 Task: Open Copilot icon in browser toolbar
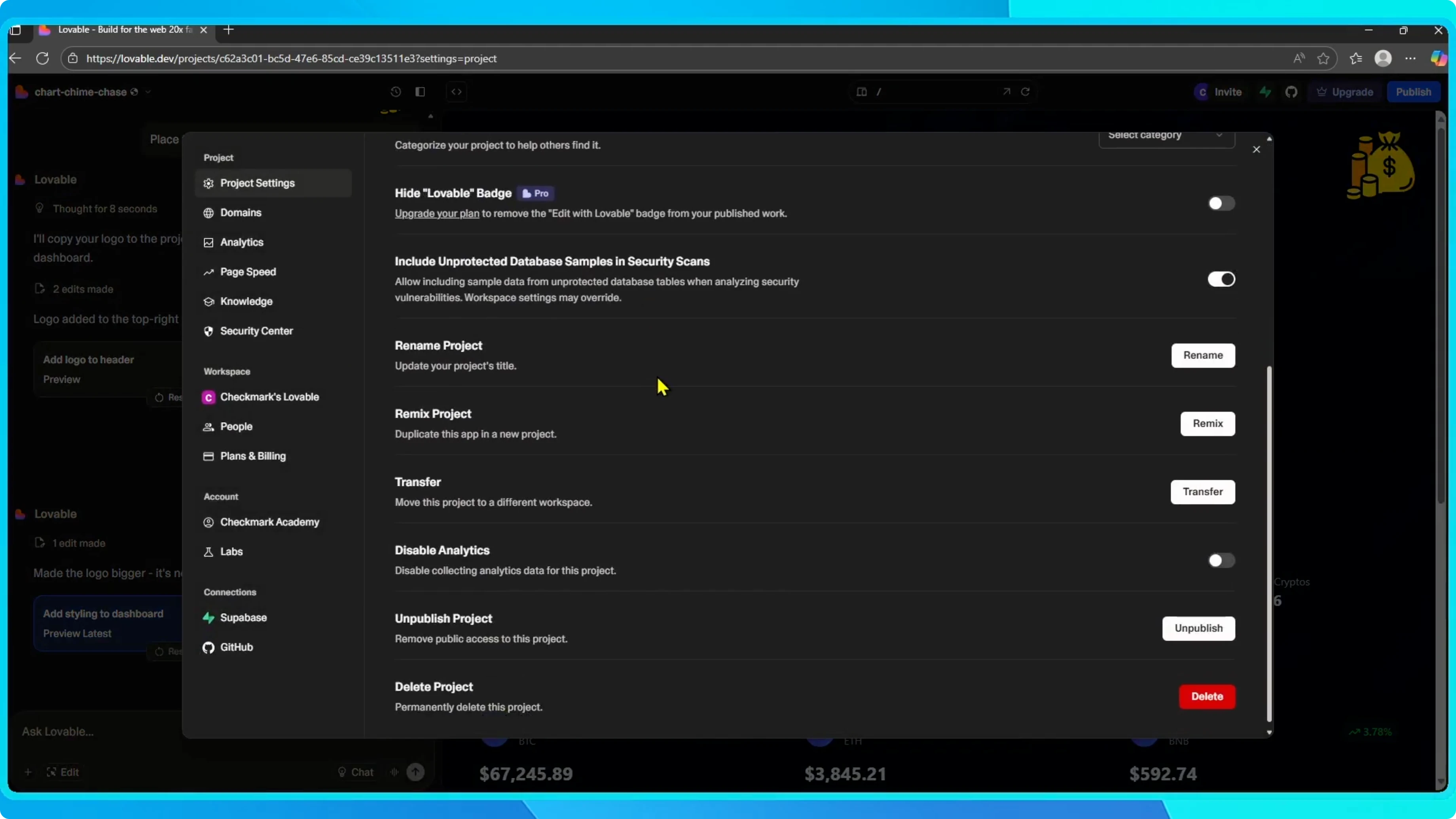1439,58
